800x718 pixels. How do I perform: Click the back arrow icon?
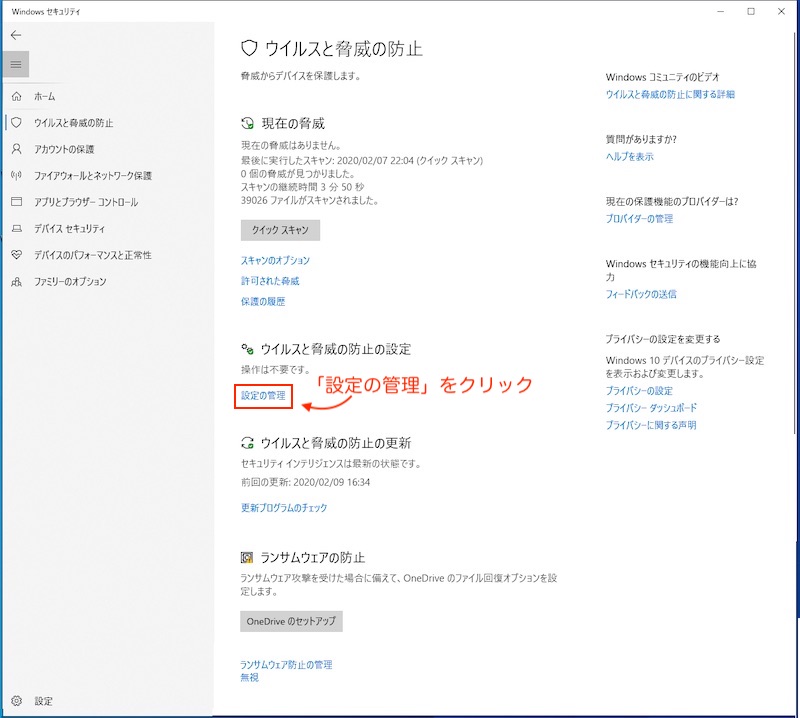click(16, 35)
